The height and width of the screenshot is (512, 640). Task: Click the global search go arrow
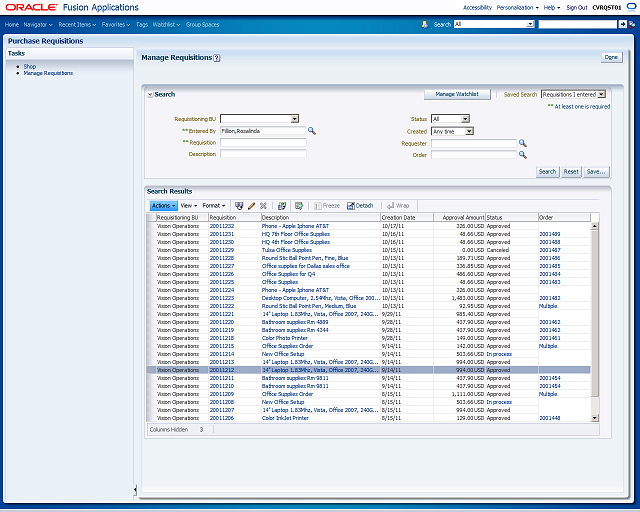(x=622, y=24)
